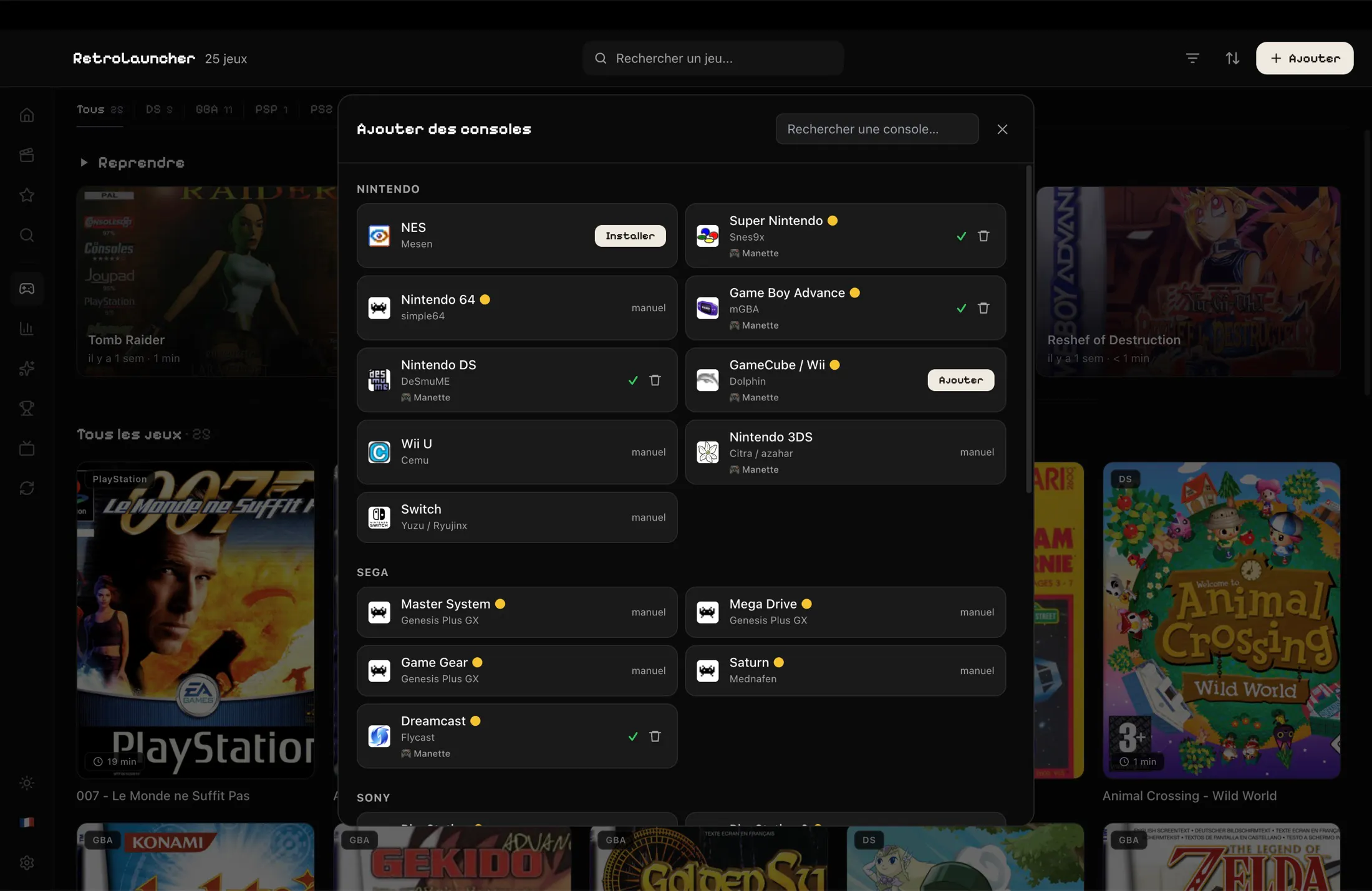Close the Ajouter des consoles dialog

pos(1002,129)
